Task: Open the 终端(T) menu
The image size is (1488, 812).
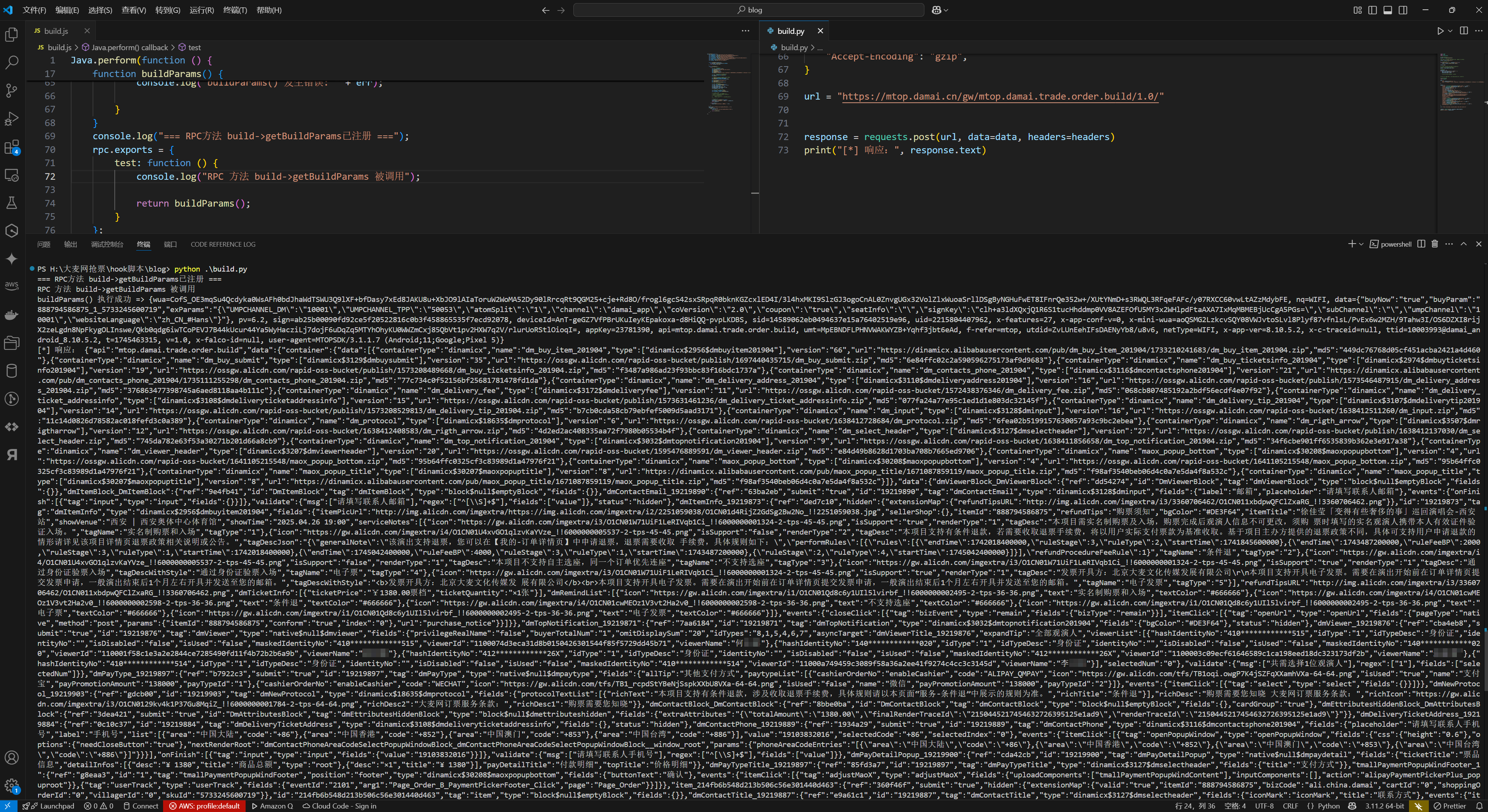Action: coord(235,10)
